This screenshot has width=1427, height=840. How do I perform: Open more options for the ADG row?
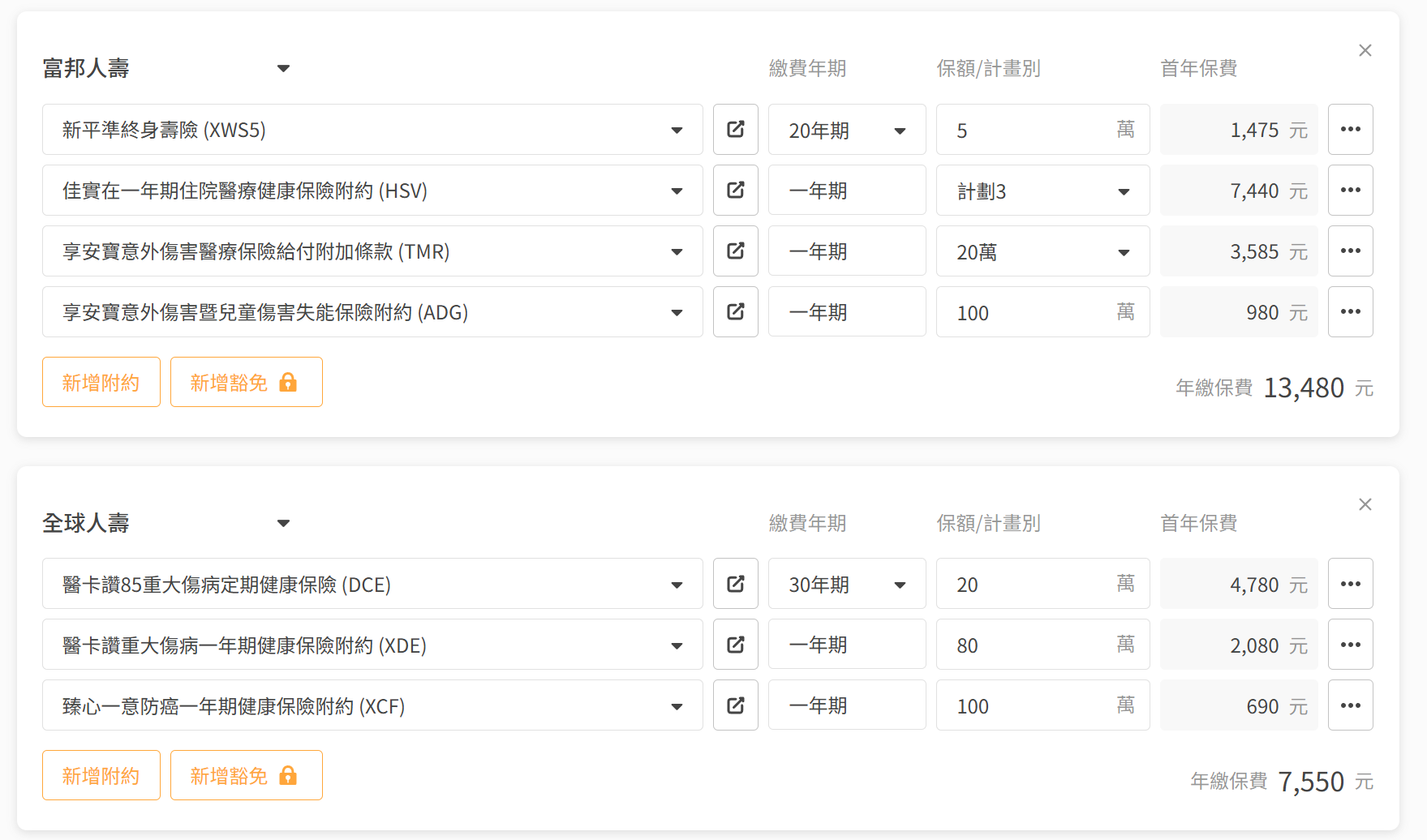(x=1350, y=312)
